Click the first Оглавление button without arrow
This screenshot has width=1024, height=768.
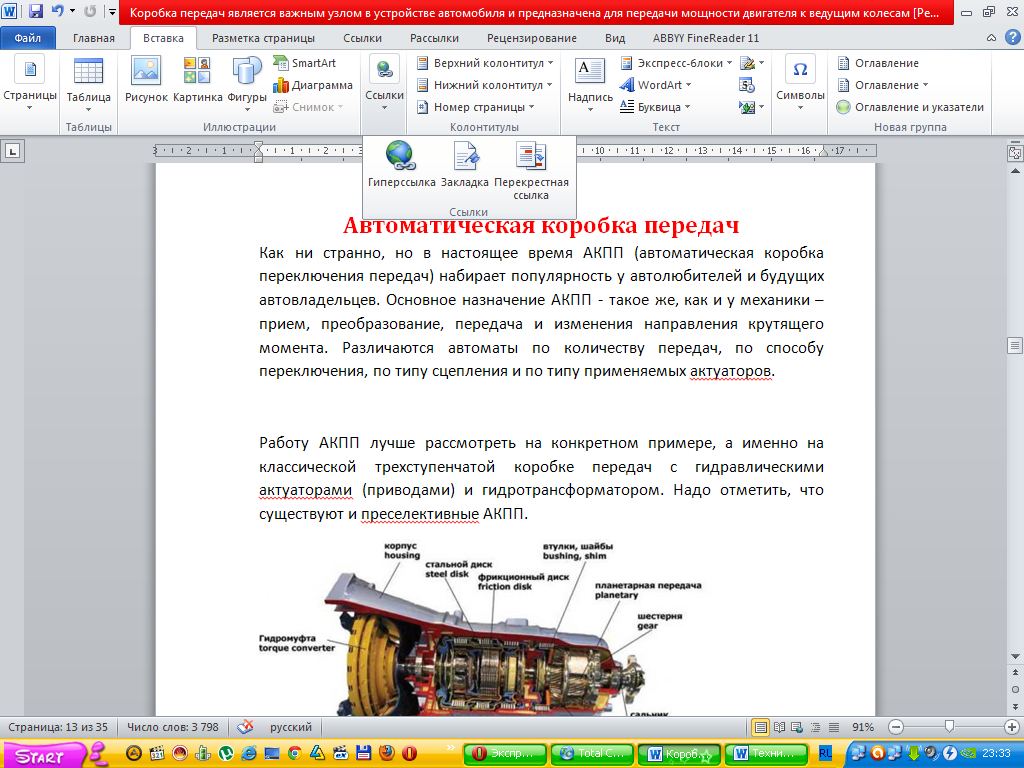tap(878, 63)
